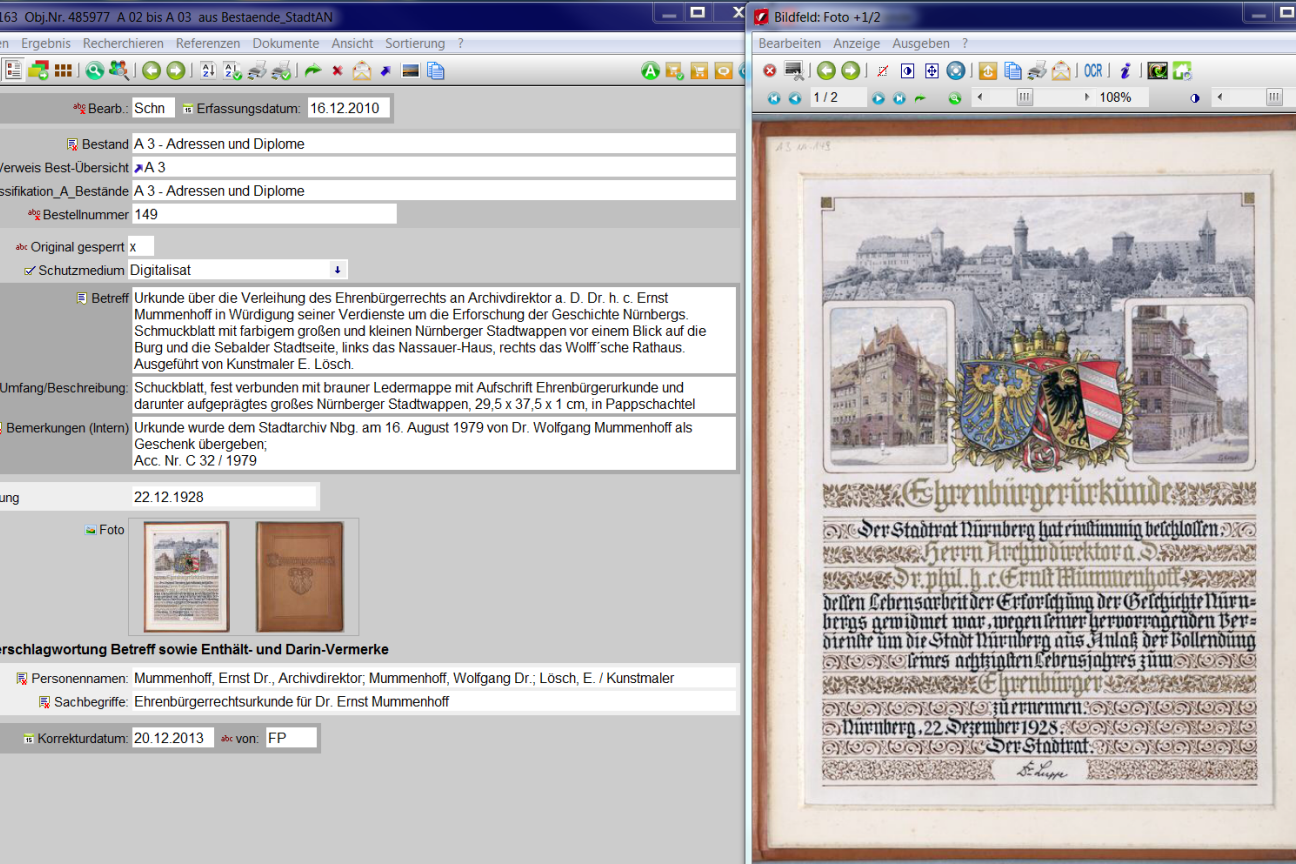
Task: Click the sort A-Z ascending icon
Action: [x=208, y=70]
